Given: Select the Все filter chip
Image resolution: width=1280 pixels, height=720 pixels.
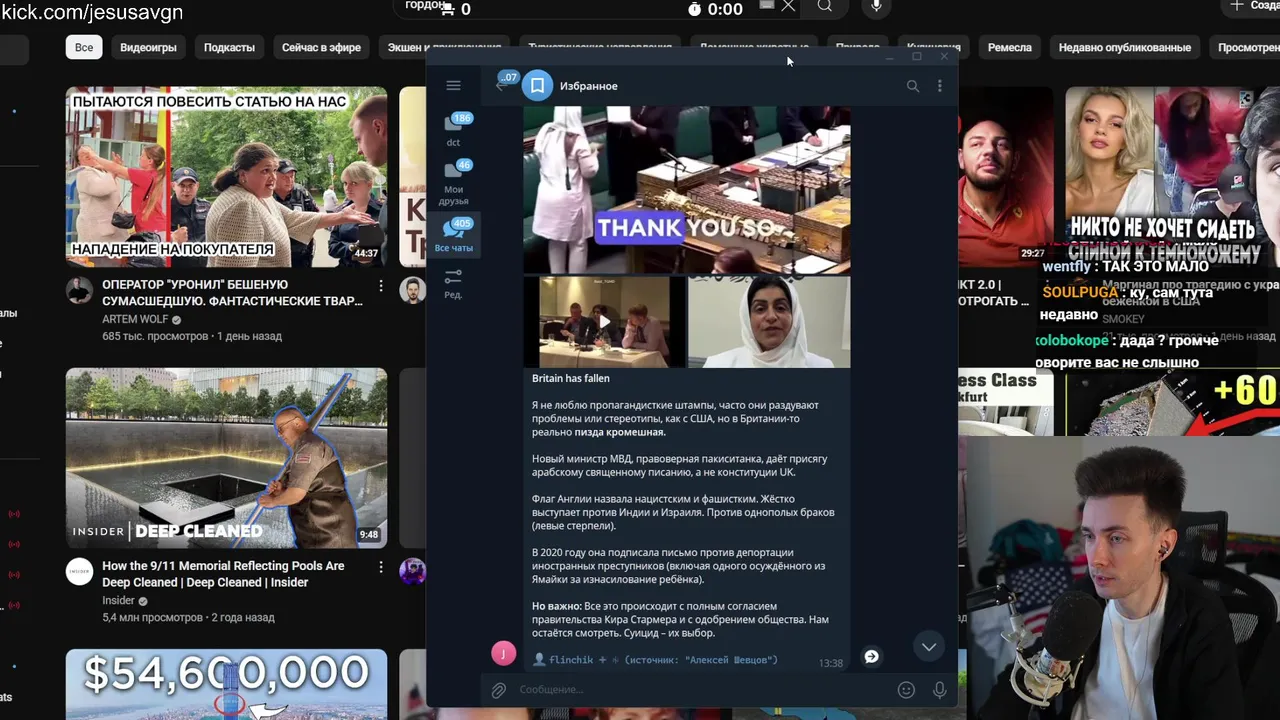Looking at the screenshot, I should 84,47.
